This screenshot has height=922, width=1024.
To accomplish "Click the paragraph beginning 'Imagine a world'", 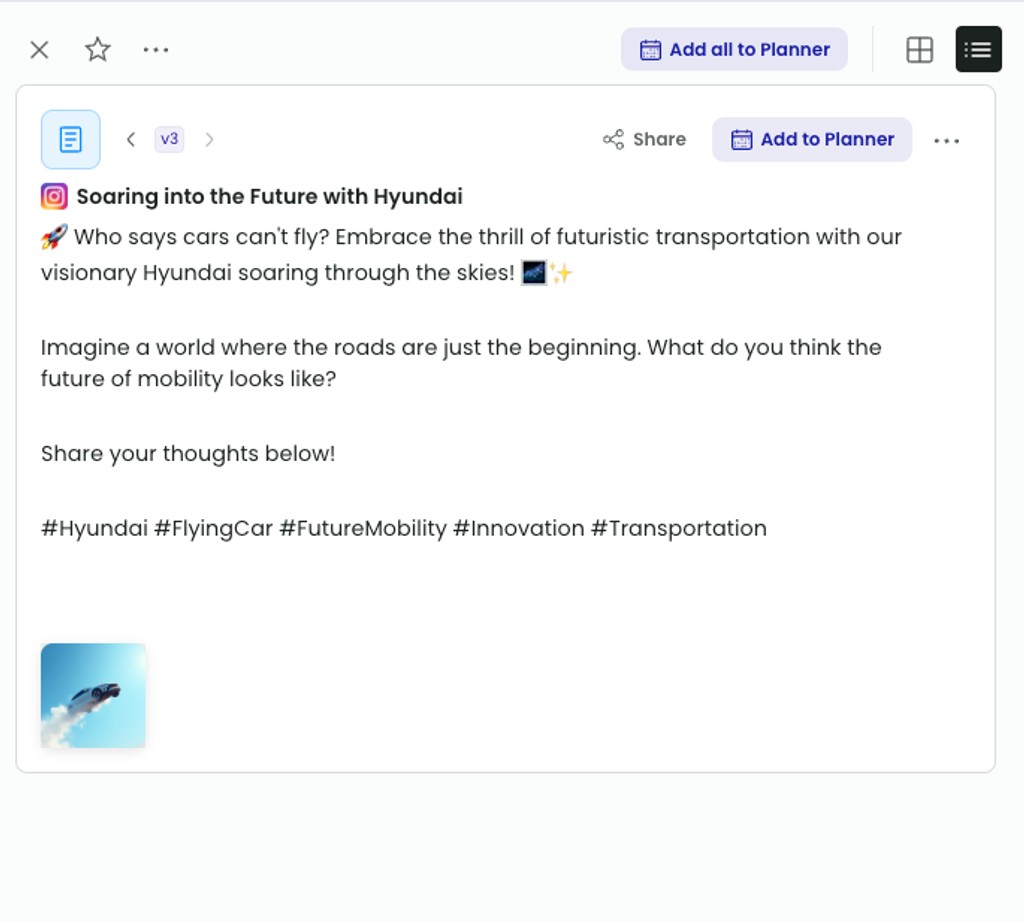I will (461, 363).
